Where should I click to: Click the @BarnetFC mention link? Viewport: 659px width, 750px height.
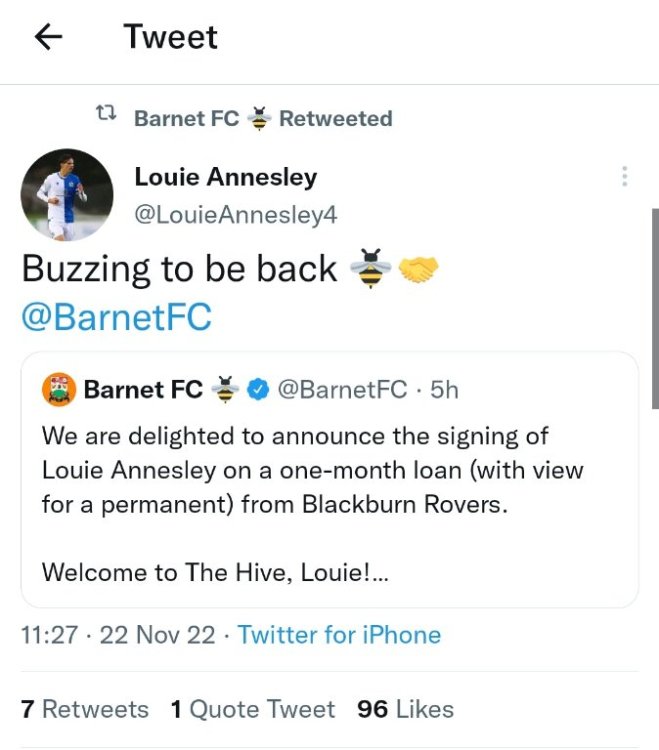click(x=116, y=317)
